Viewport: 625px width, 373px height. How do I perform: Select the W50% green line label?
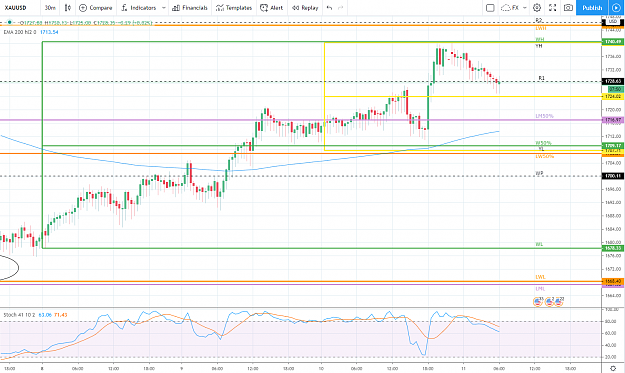[543, 143]
